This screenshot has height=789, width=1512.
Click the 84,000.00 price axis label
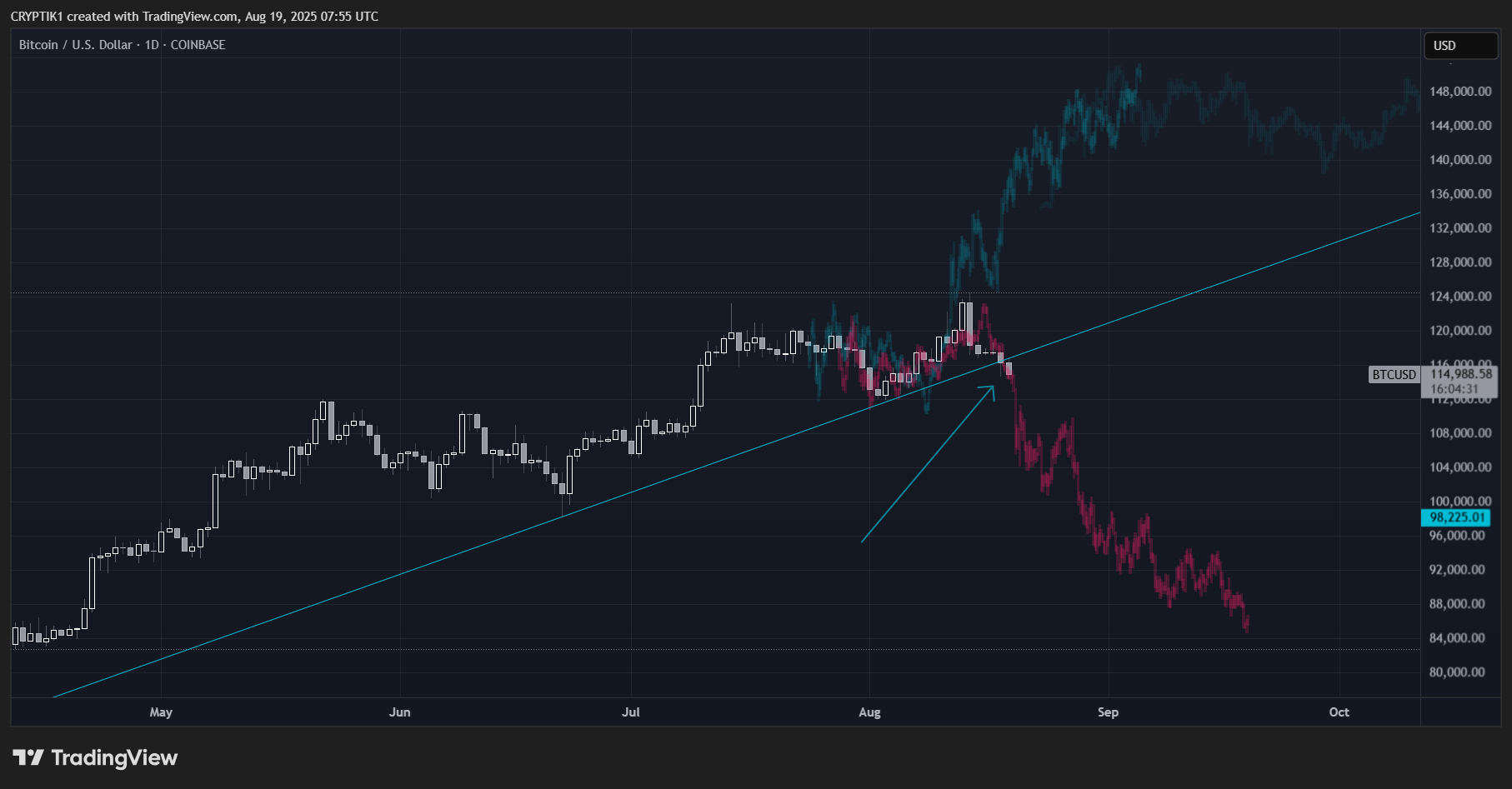pyautogui.click(x=1457, y=638)
